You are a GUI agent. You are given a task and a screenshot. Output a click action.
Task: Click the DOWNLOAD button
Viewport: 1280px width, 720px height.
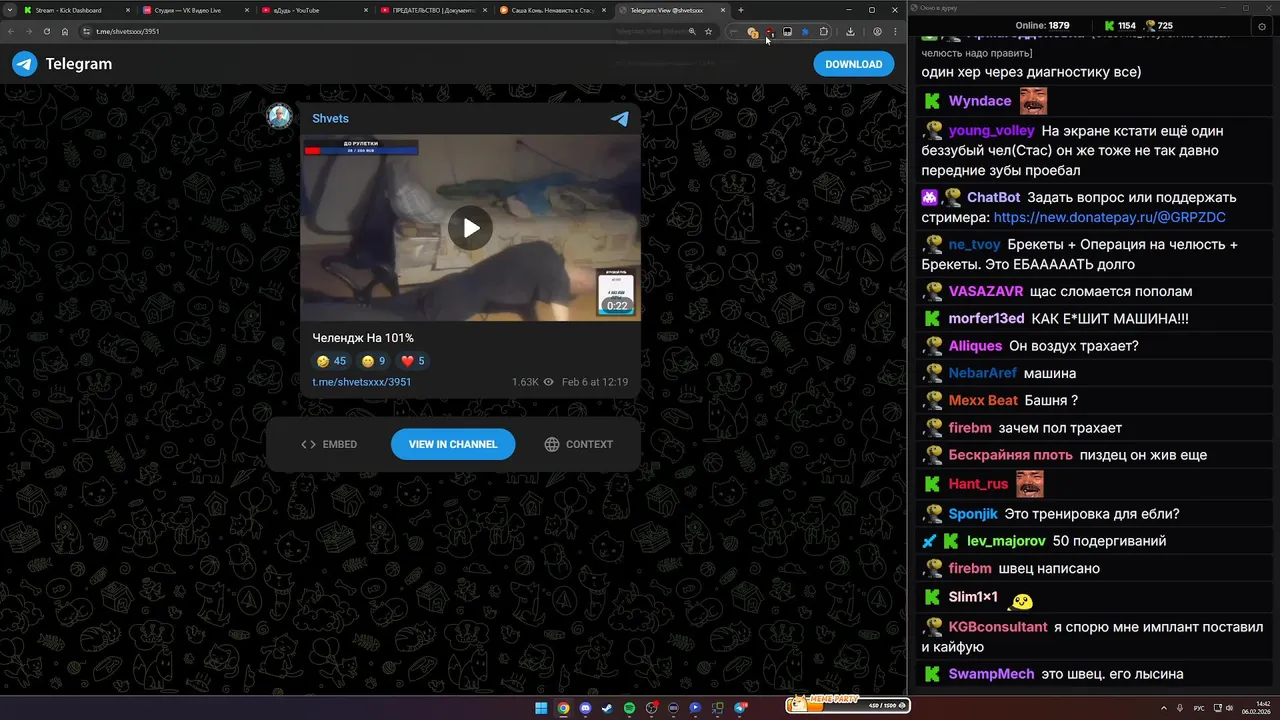point(853,64)
